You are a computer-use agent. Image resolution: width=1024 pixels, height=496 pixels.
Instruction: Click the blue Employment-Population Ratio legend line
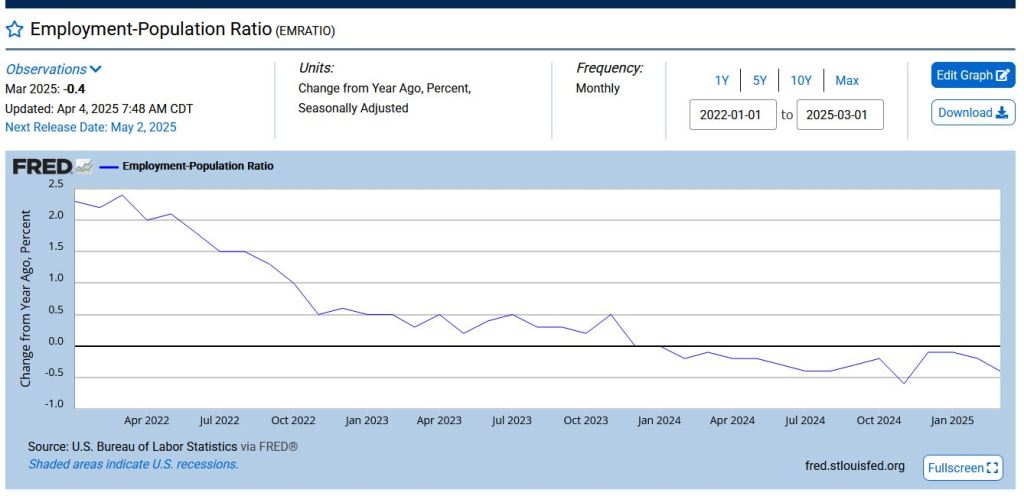pos(109,167)
